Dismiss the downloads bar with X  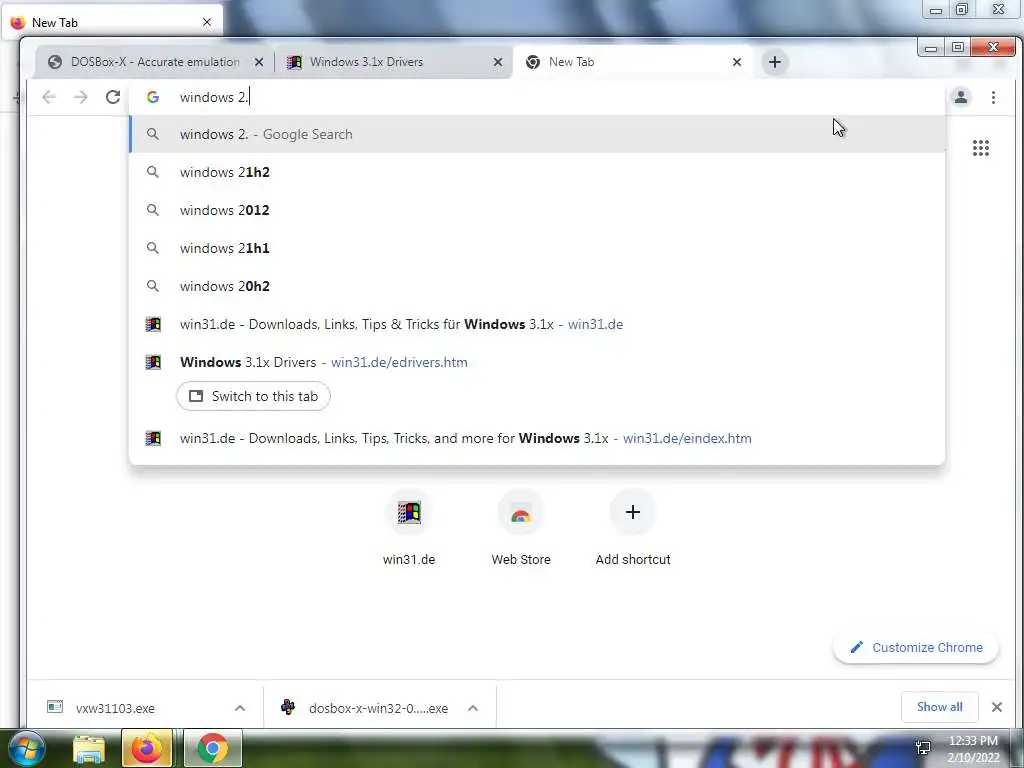(x=997, y=707)
